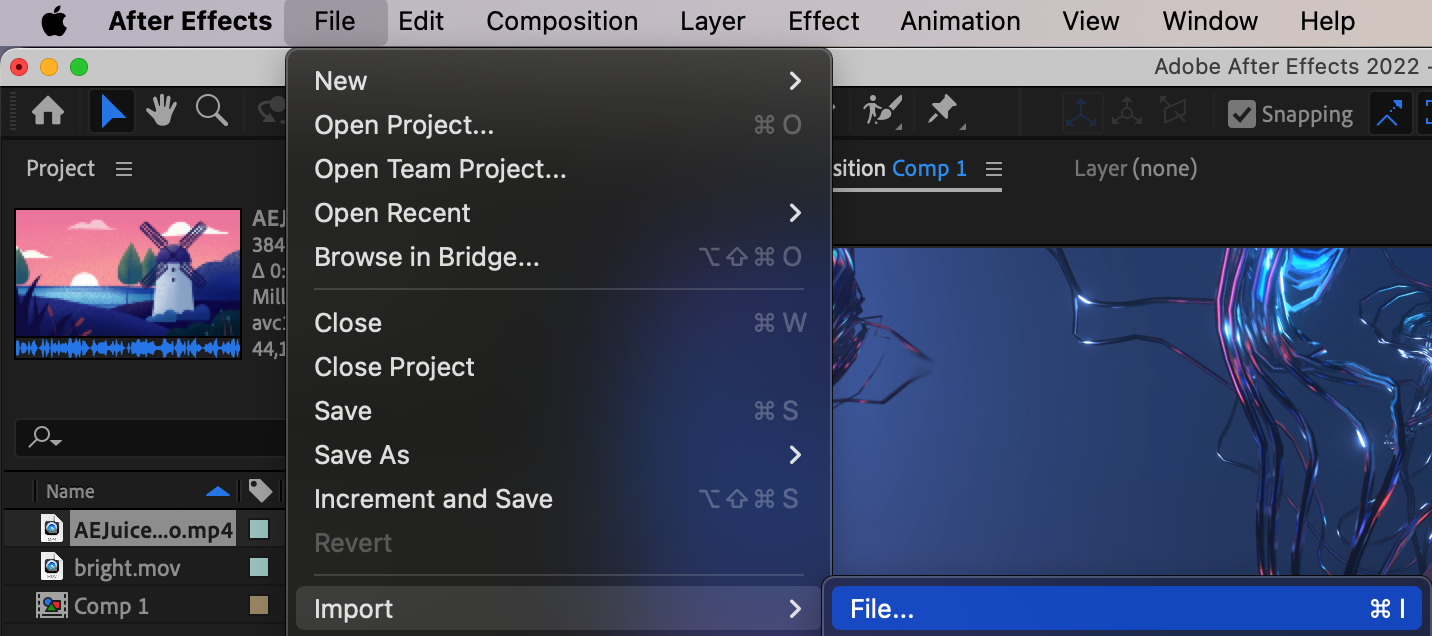Select the Selection arrow tool
Viewport: 1432px width, 636px height.
pos(113,112)
